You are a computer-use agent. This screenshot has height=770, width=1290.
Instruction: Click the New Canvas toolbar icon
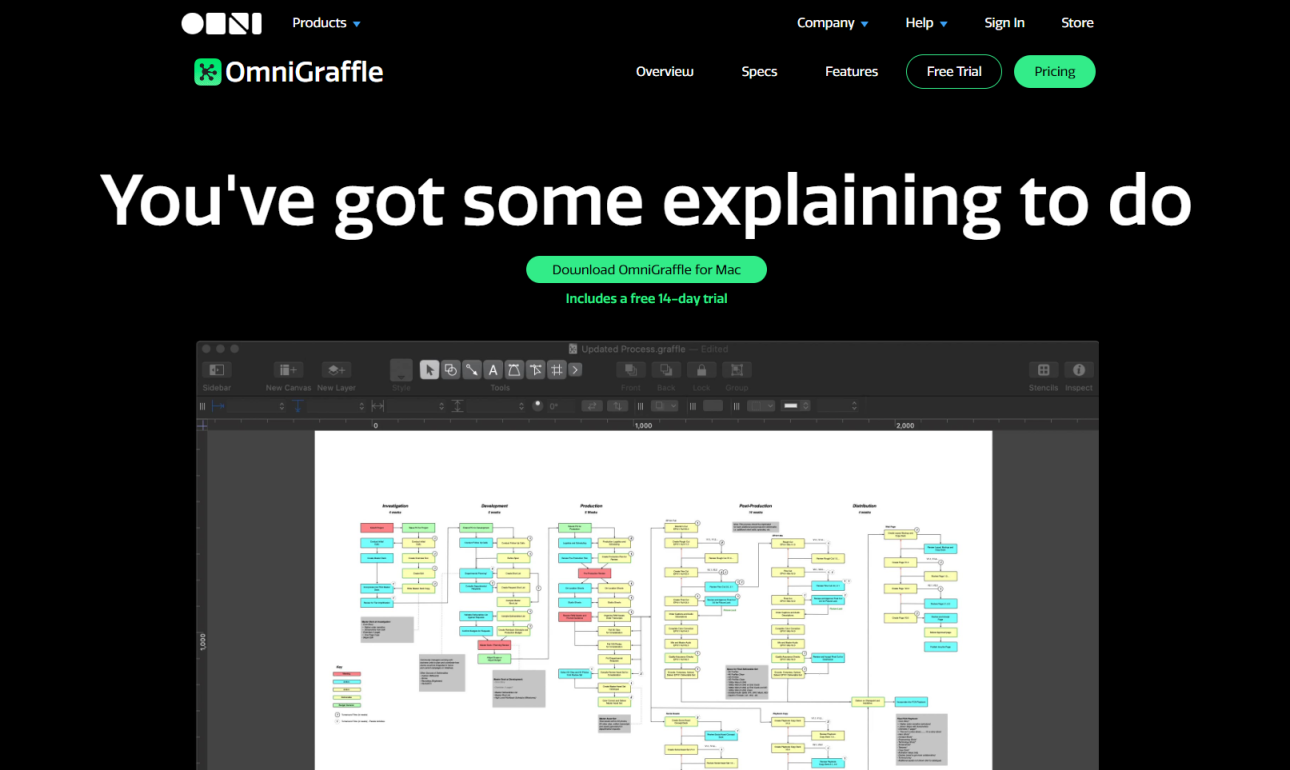pos(288,370)
